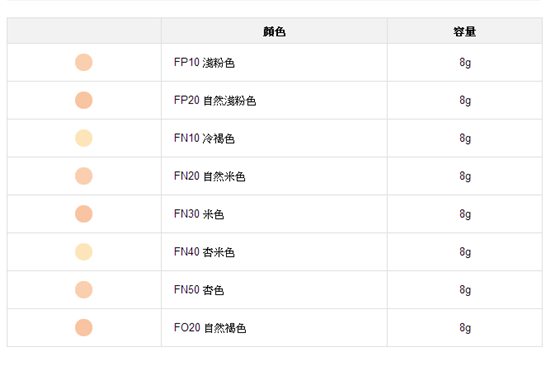Click the FN30 米色 color swatch
This screenshot has height=365, width=550.
pyautogui.click(x=84, y=214)
